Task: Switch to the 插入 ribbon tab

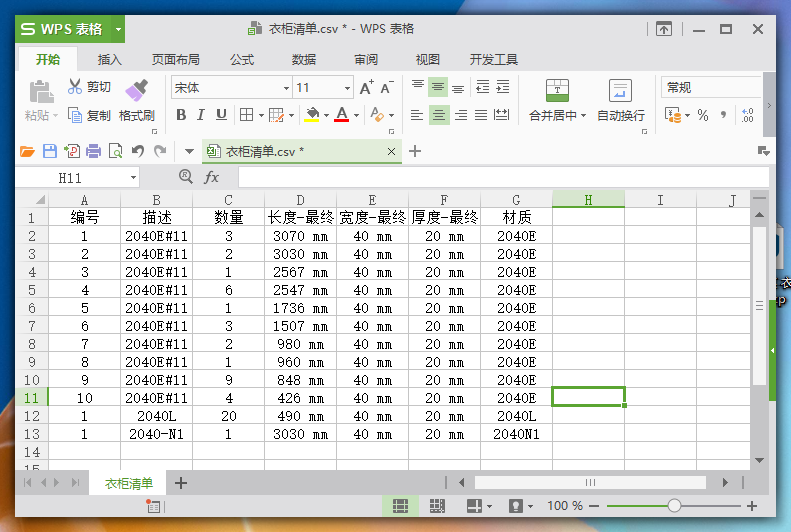Action: point(109,59)
